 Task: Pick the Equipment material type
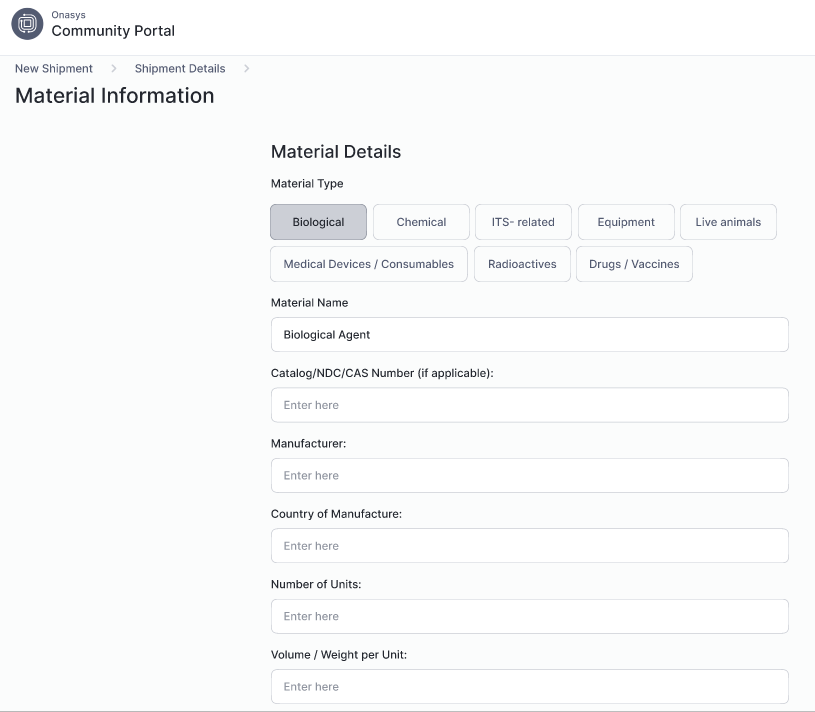pyautogui.click(x=626, y=222)
